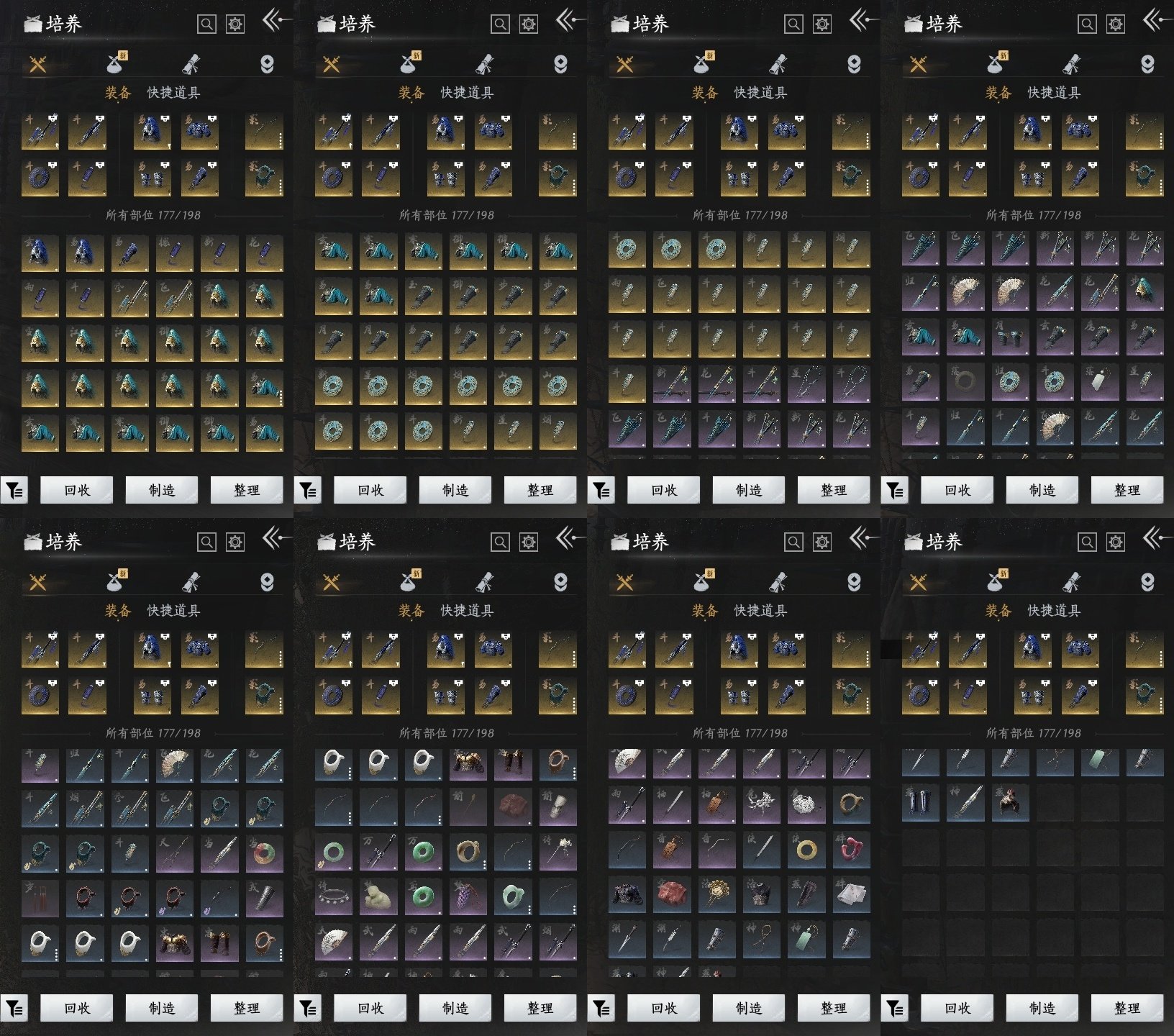Toggle the filter icon beside 回收, top-left panel
The image size is (1174, 1036).
(14, 491)
